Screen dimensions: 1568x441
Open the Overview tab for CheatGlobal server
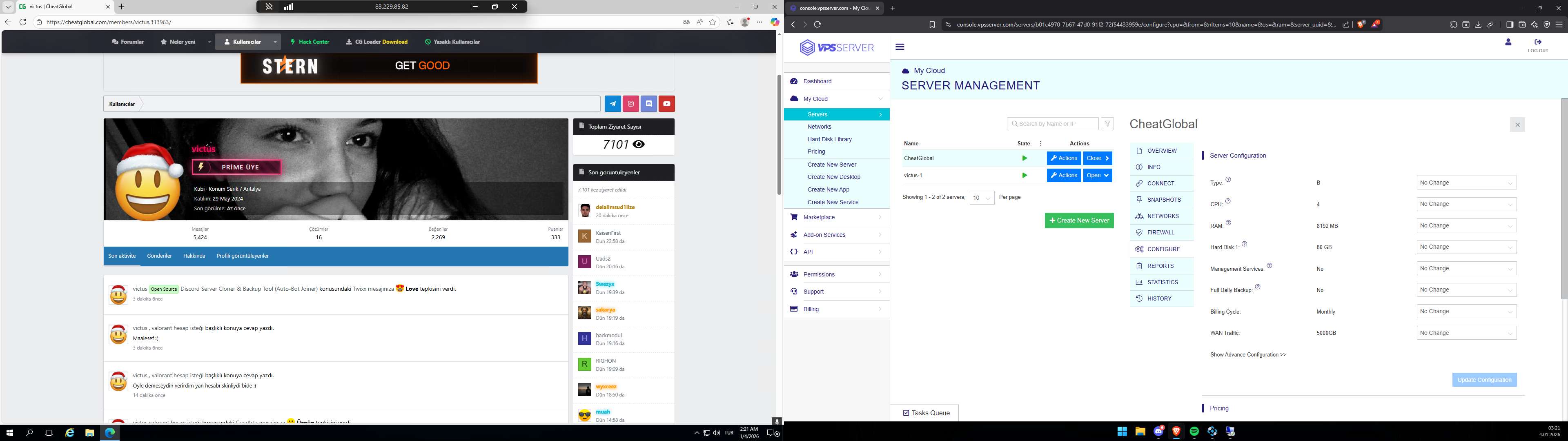coord(1162,150)
